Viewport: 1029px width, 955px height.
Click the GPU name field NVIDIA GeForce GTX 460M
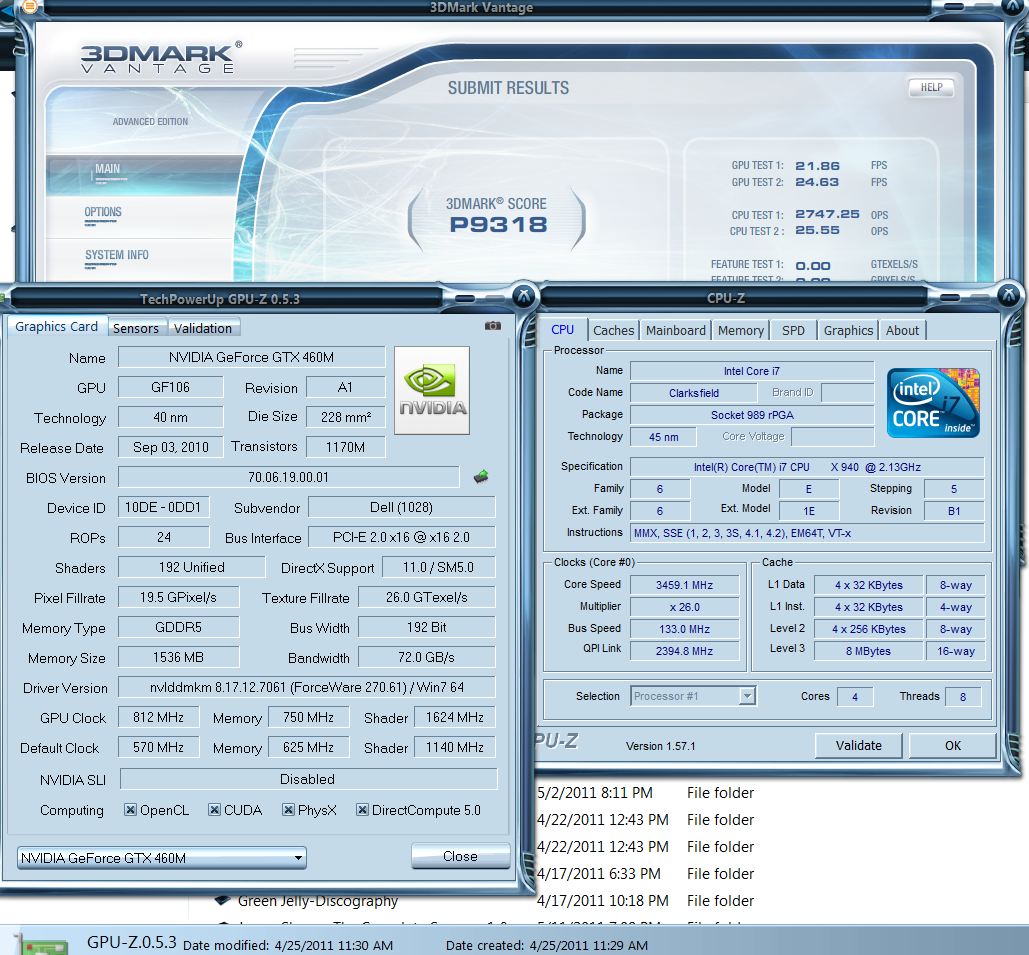(251, 357)
